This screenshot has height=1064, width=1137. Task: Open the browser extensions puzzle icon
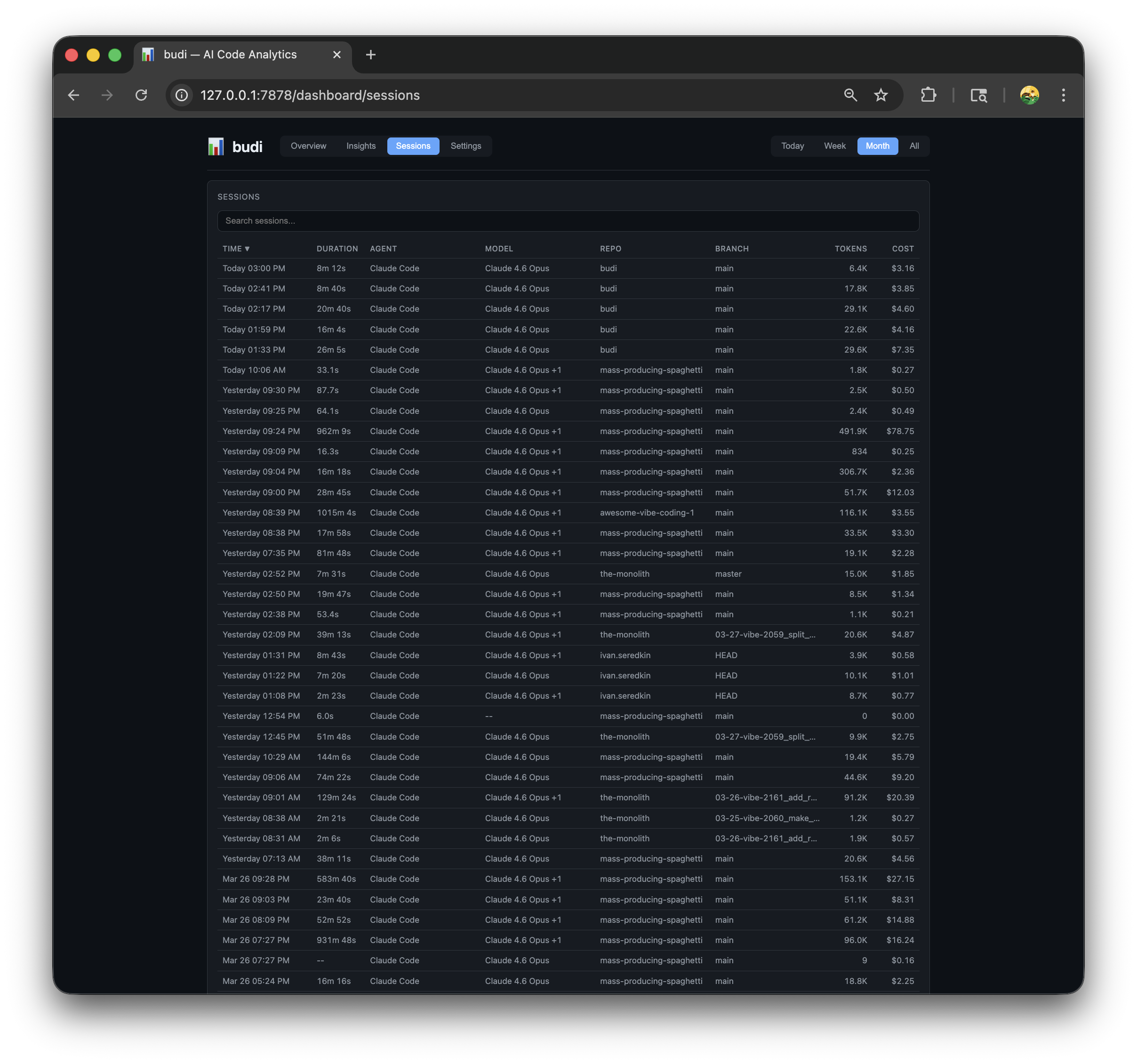928,95
